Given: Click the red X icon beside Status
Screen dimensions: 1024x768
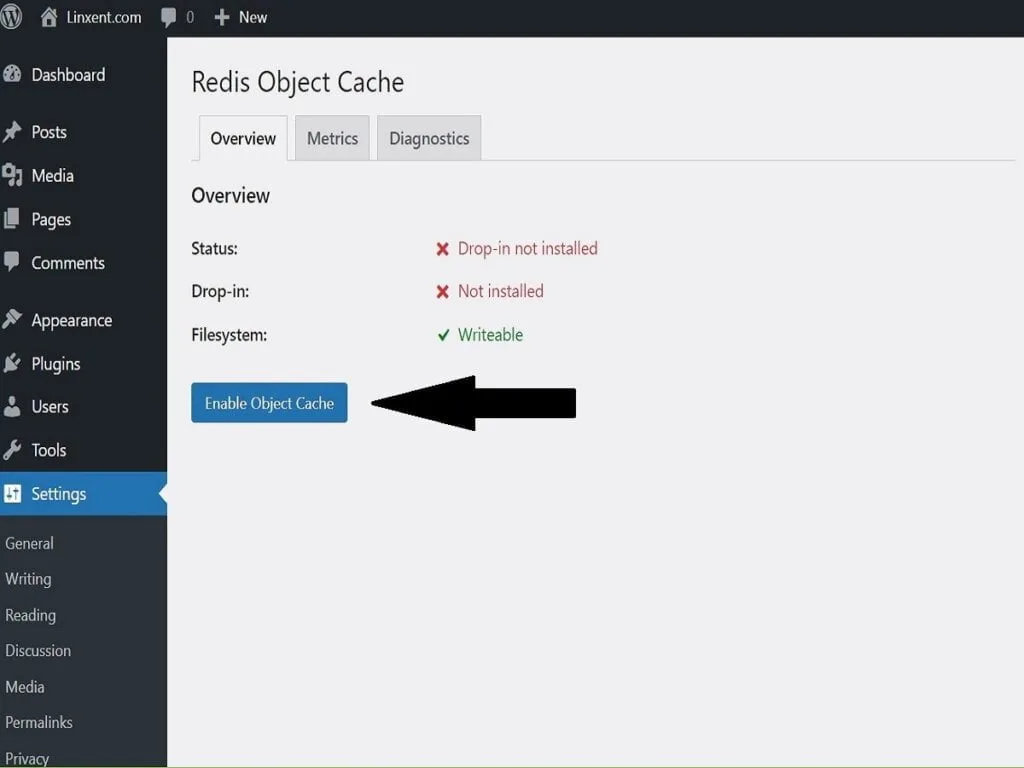Looking at the screenshot, I should [x=443, y=249].
